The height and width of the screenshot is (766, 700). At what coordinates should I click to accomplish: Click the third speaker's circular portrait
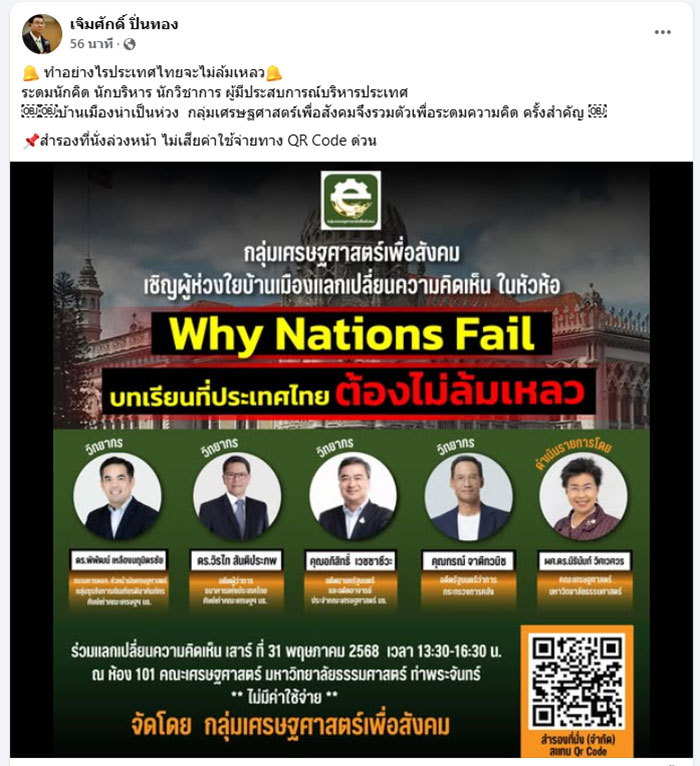[353, 496]
